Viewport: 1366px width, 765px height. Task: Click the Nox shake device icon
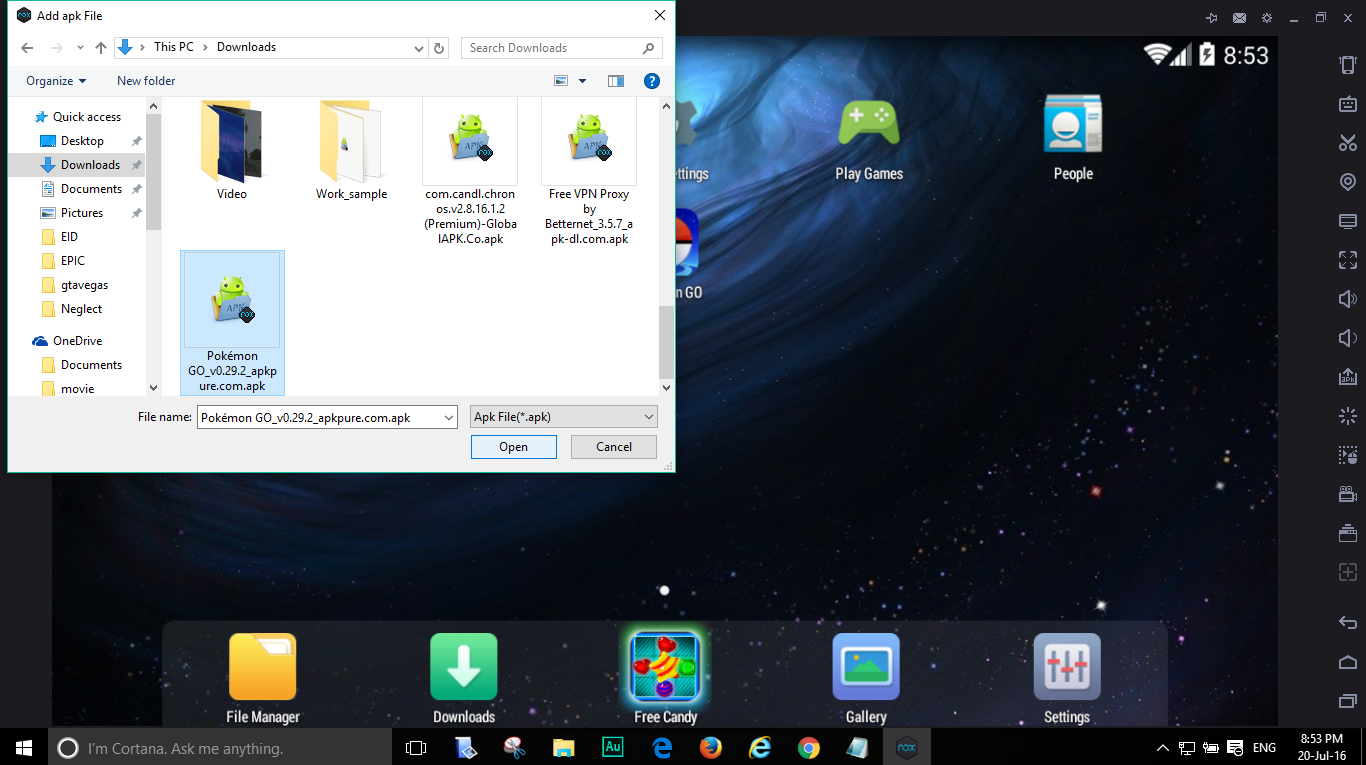click(x=1347, y=65)
